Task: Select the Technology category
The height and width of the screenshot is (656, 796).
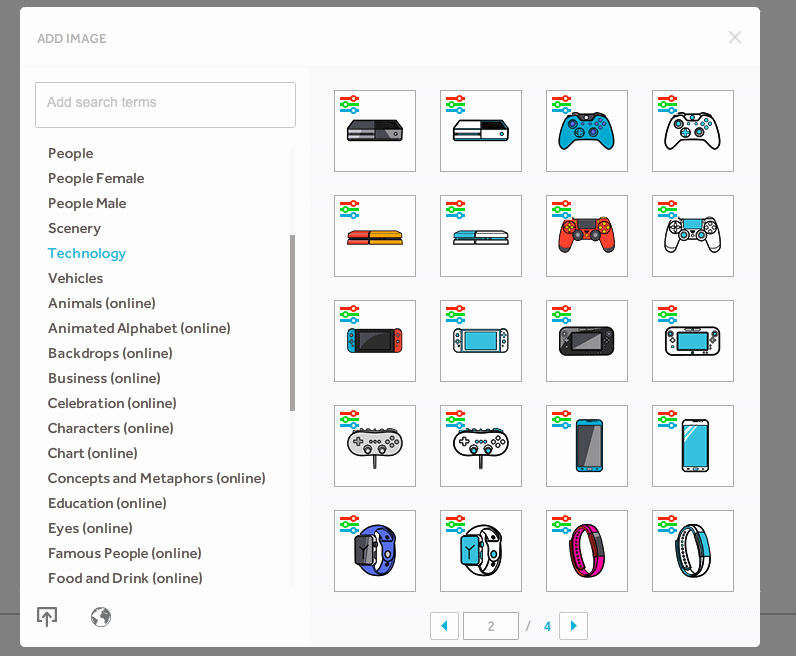Action: coord(87,253)
